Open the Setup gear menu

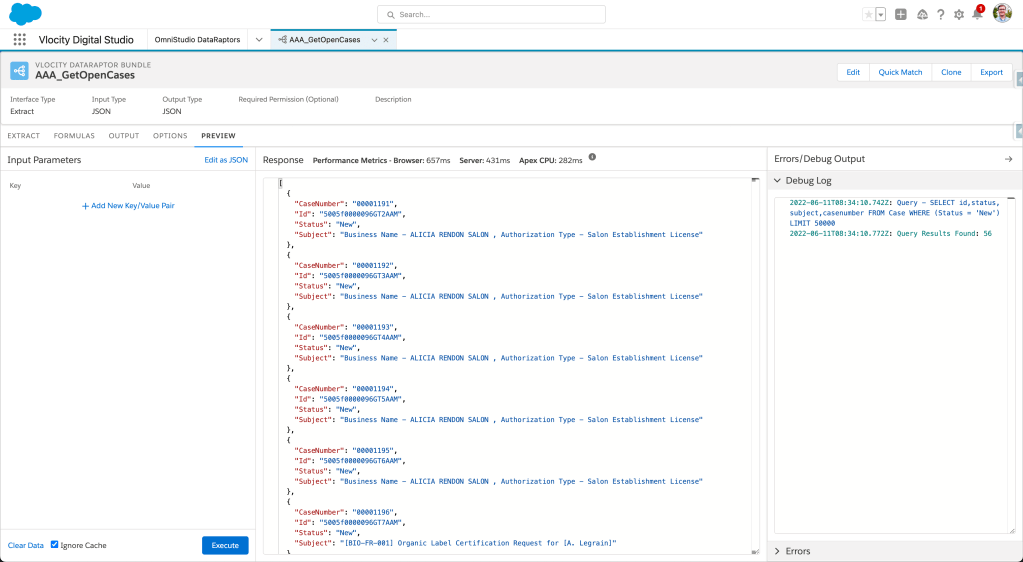(x=959, y=14)
